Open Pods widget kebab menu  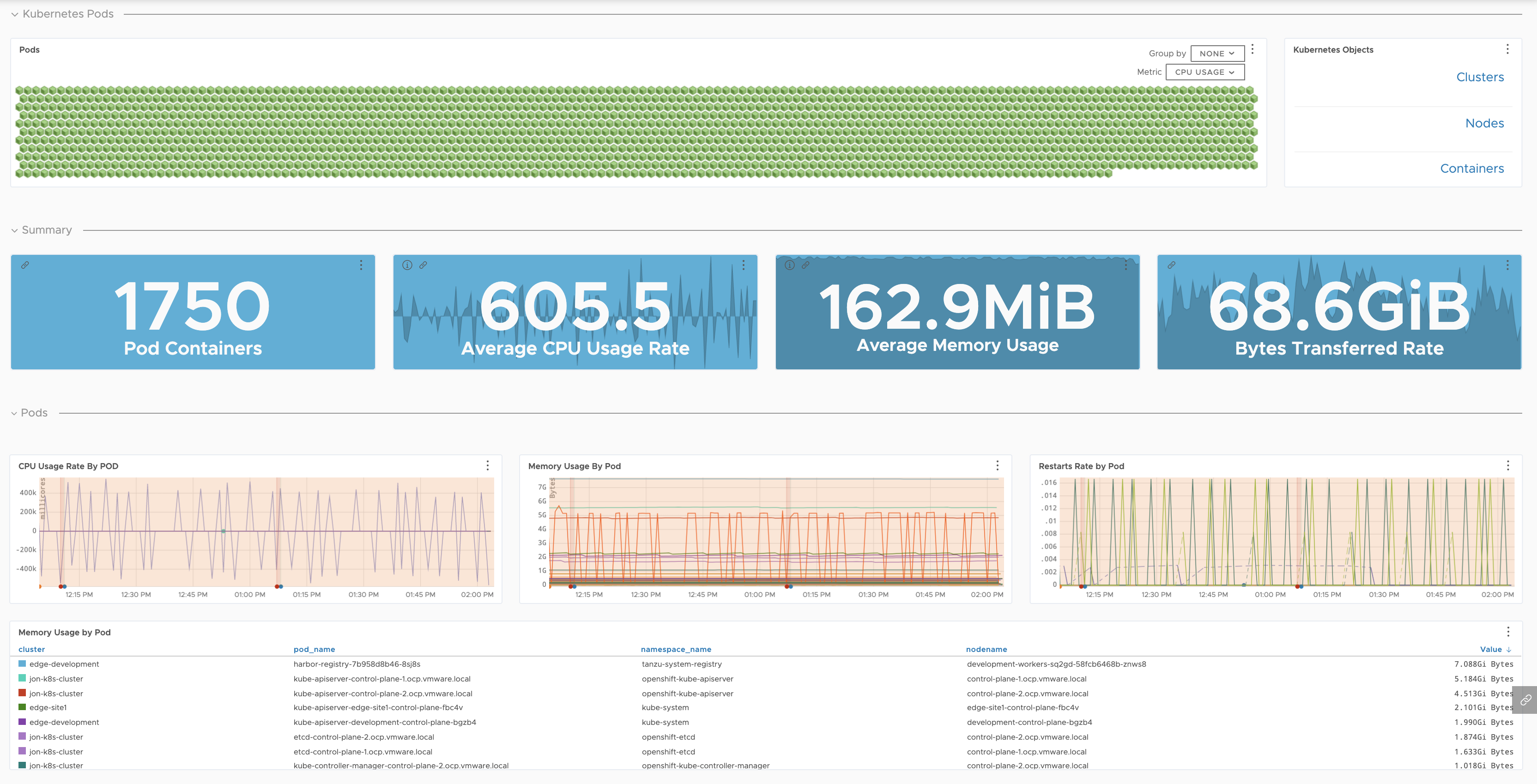1253,49
